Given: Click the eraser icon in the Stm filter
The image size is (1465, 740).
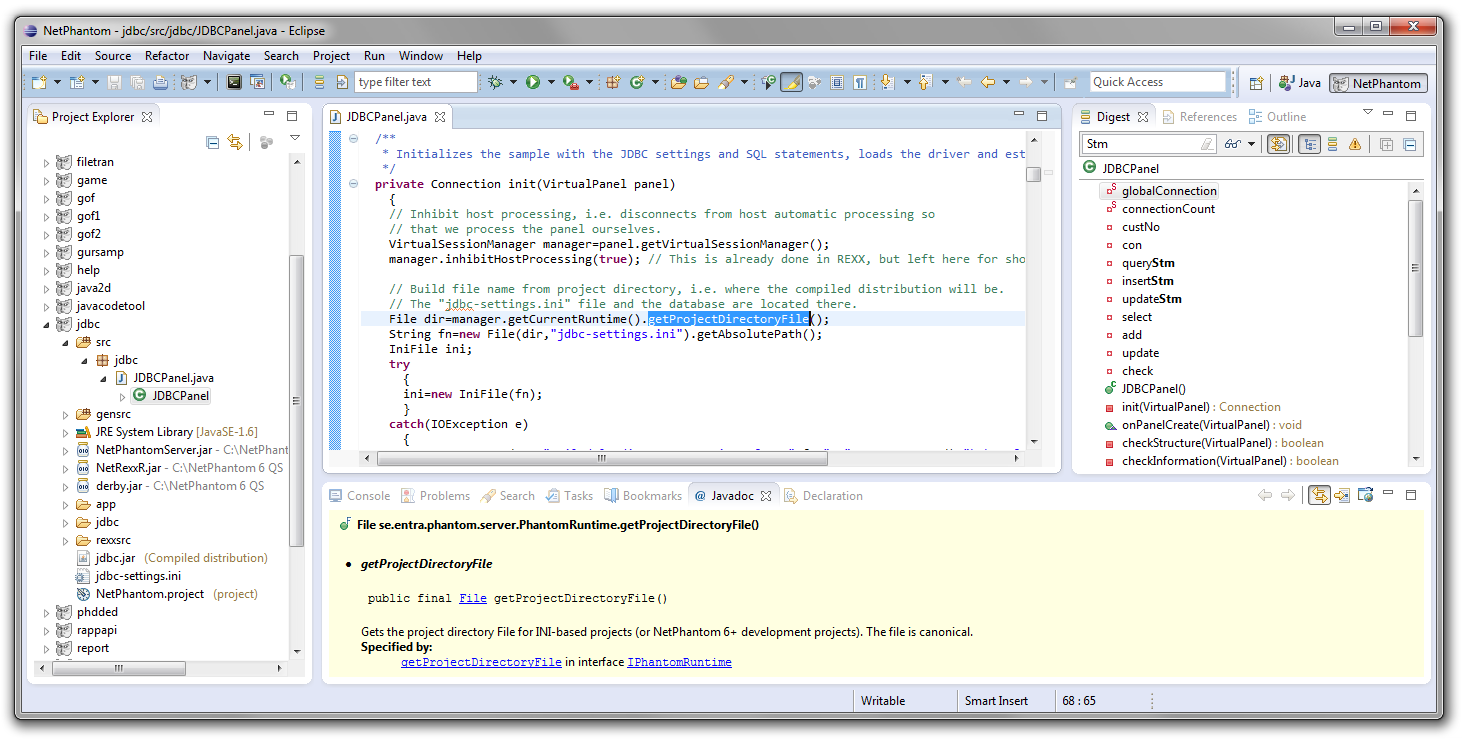Looking at the screenshot, I should point(1207,144).
